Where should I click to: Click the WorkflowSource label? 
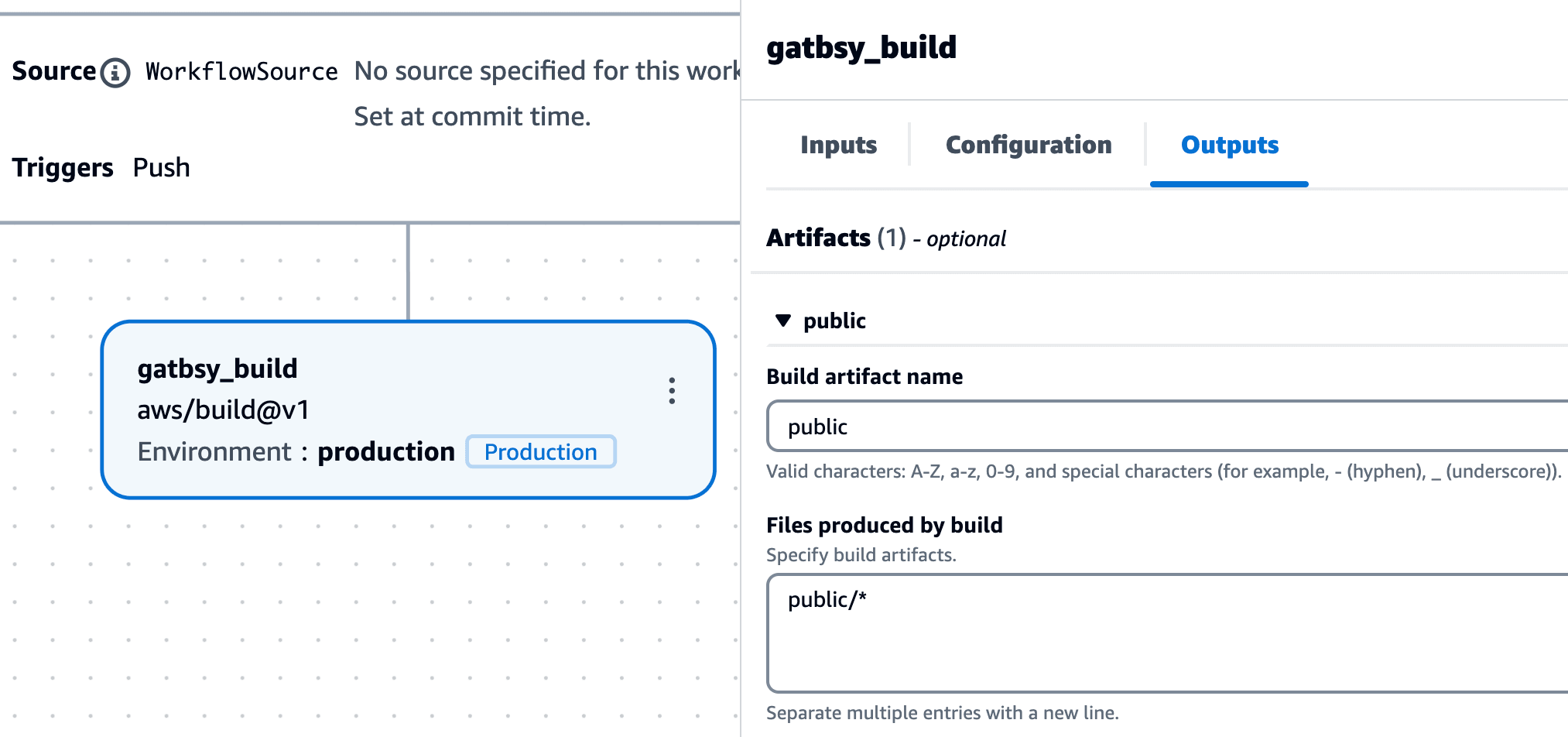click(241, 72)
